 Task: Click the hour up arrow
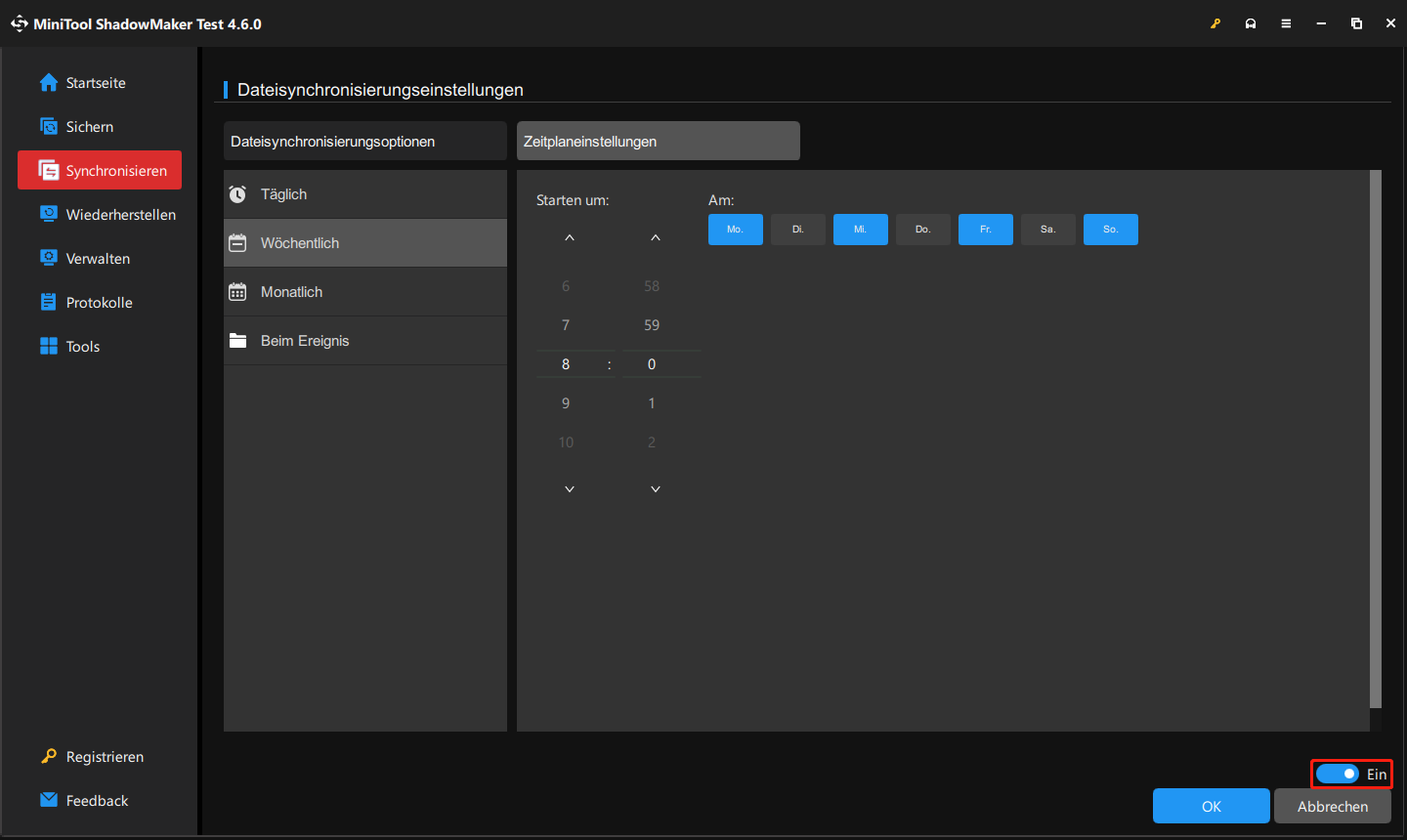[x=570, y=238]
